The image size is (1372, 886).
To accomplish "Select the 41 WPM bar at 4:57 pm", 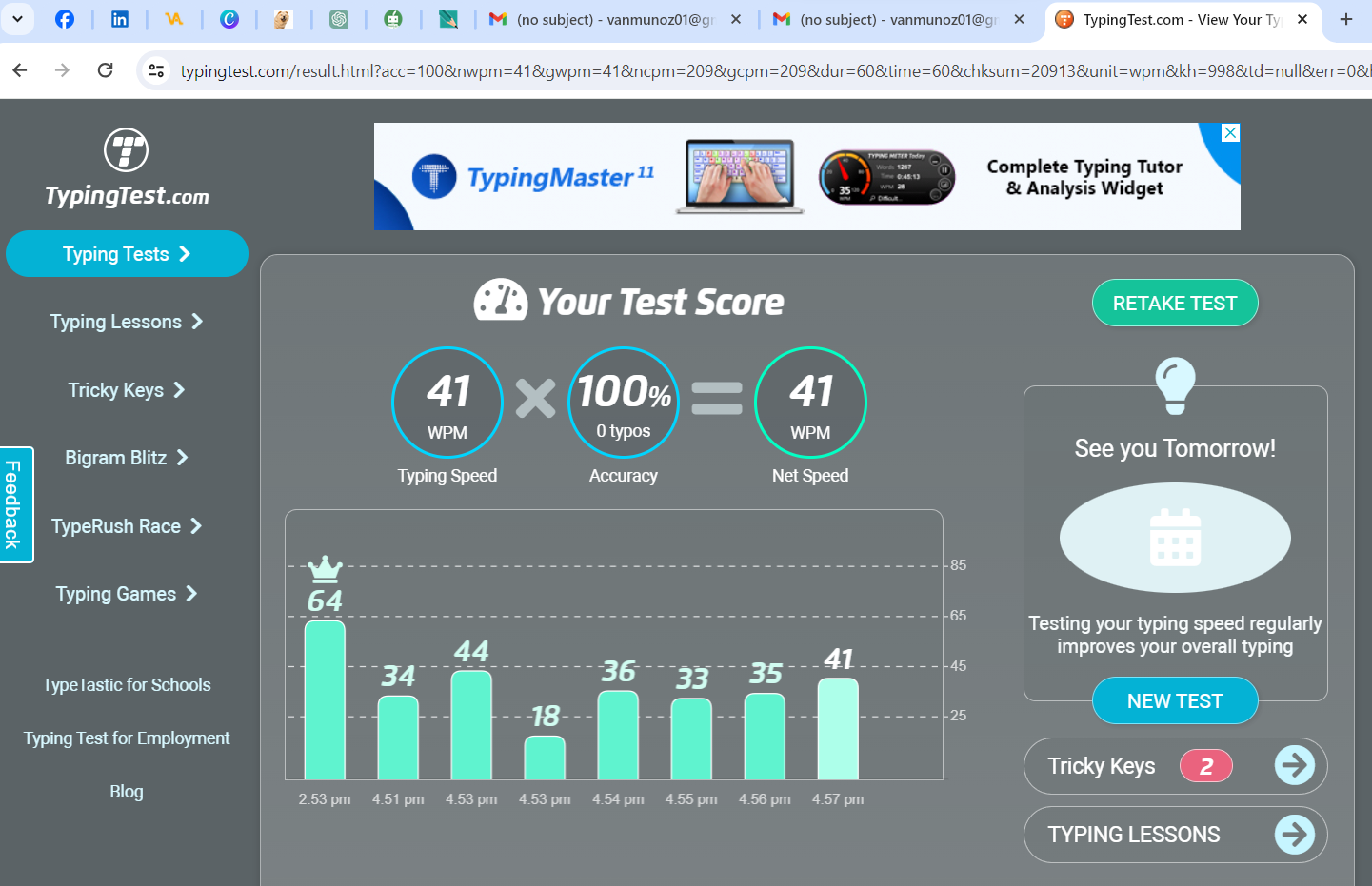I will (838, 729).
